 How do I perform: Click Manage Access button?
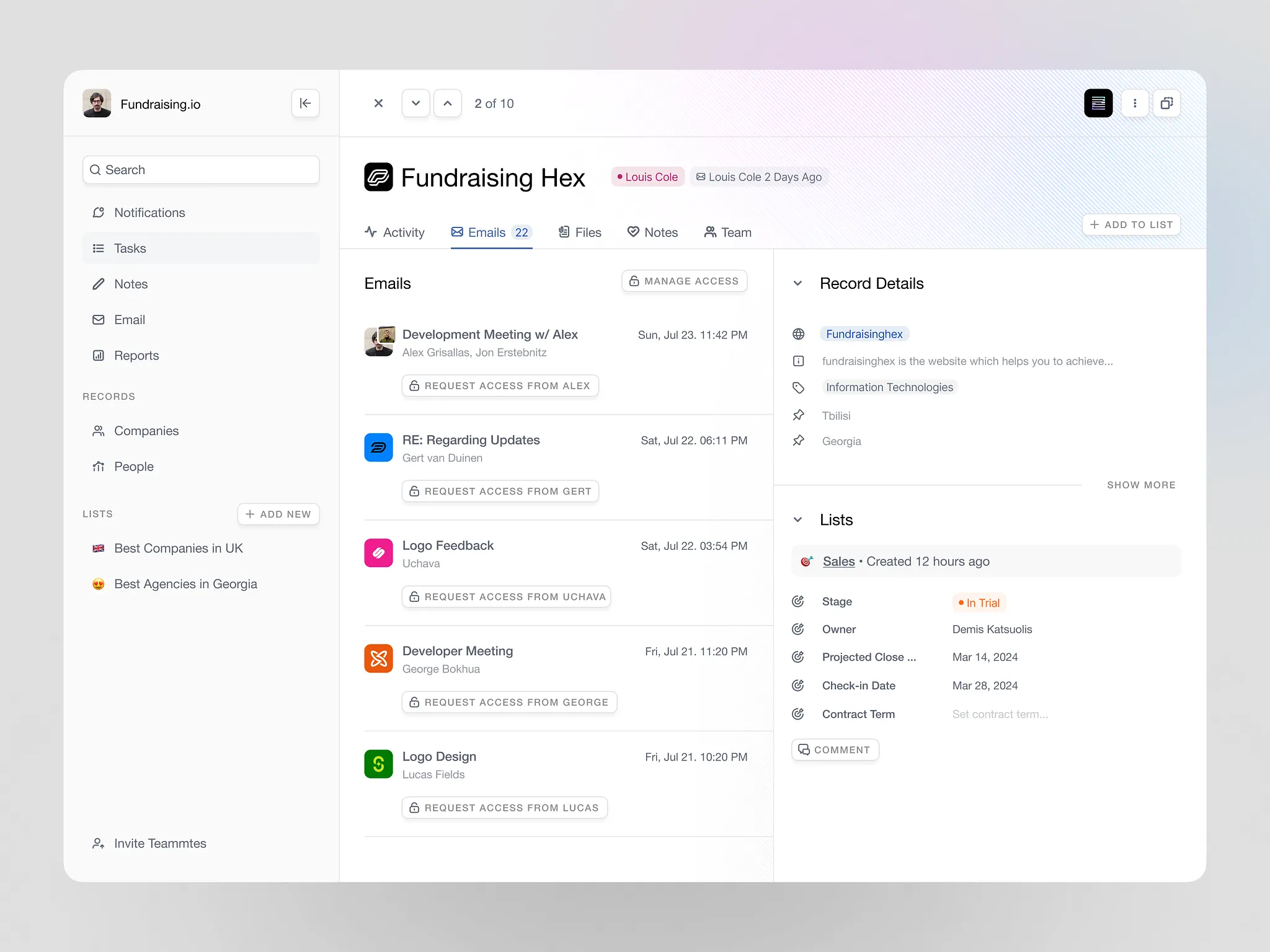pos(684,281)
